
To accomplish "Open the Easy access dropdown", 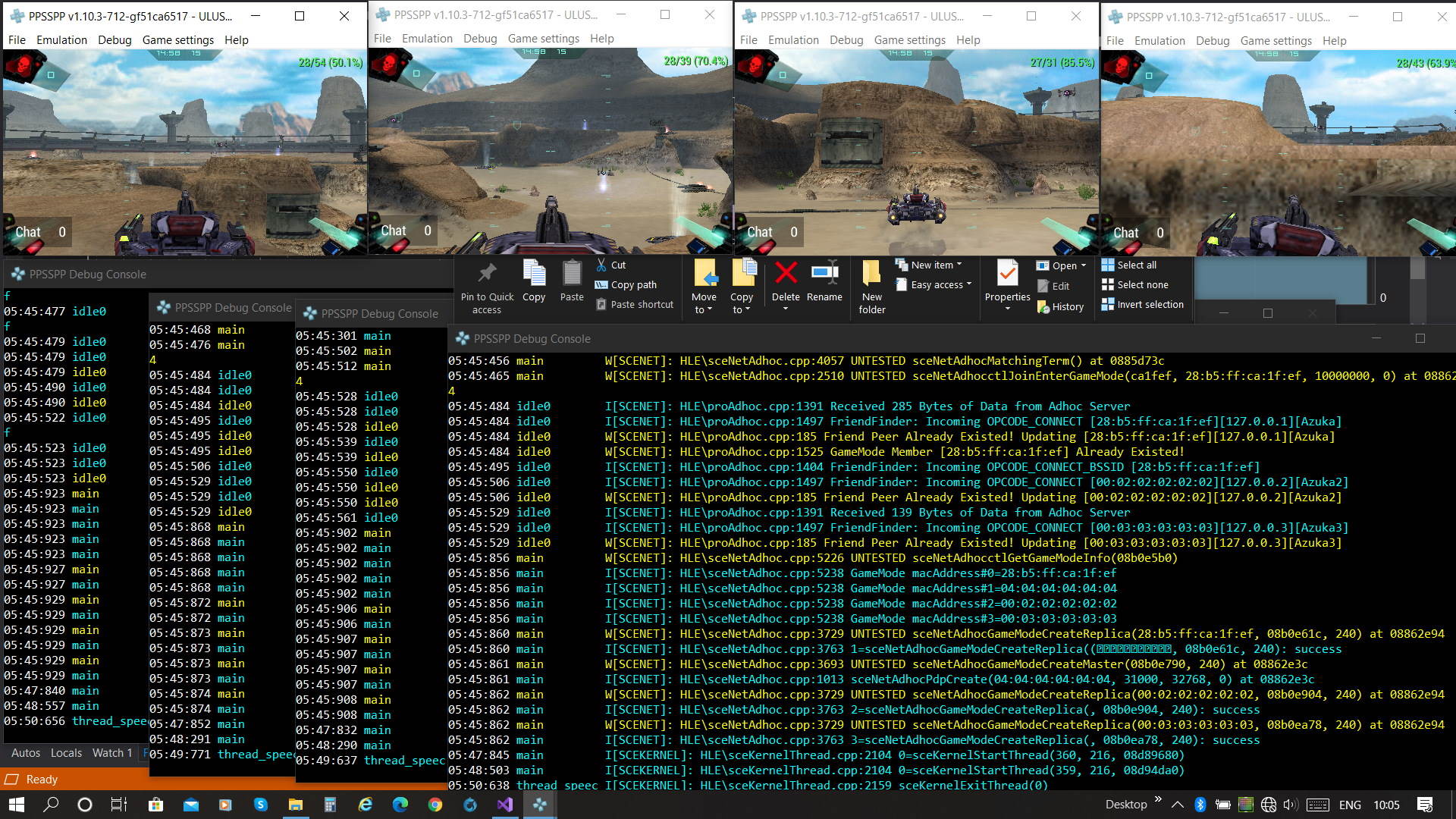I will pos(934,284).
